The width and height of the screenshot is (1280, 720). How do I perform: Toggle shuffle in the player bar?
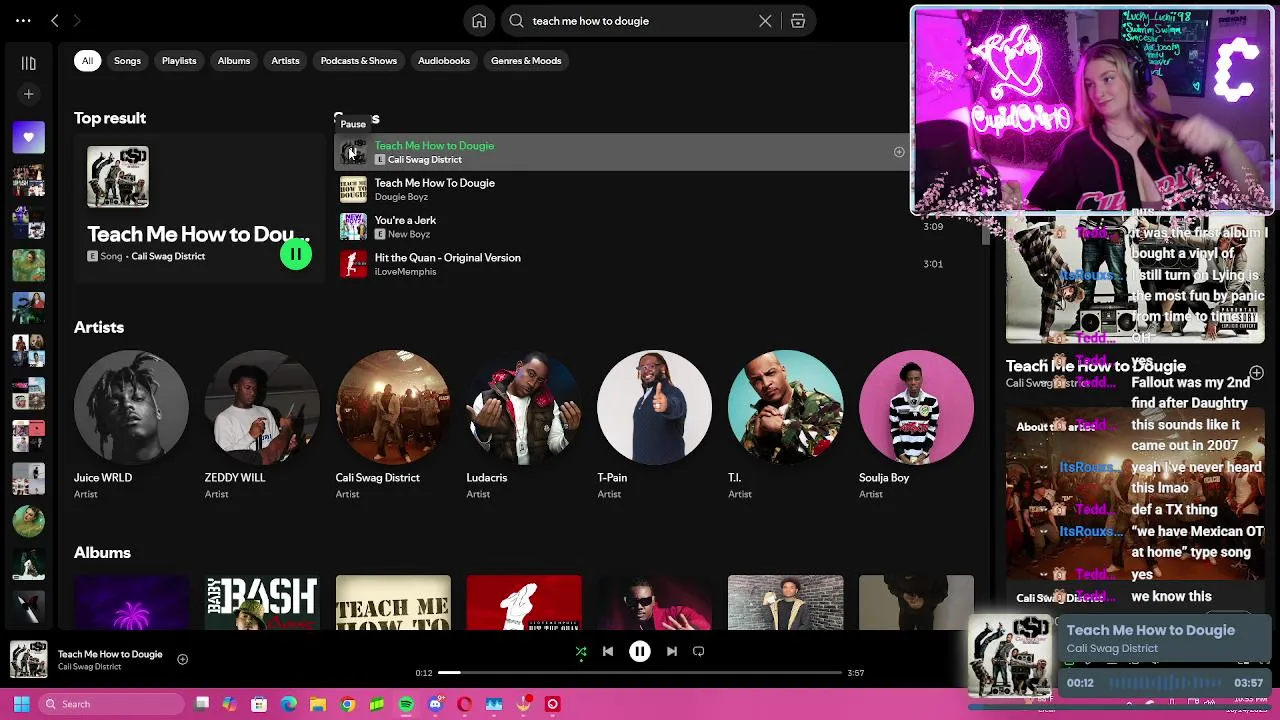point(581,652)
